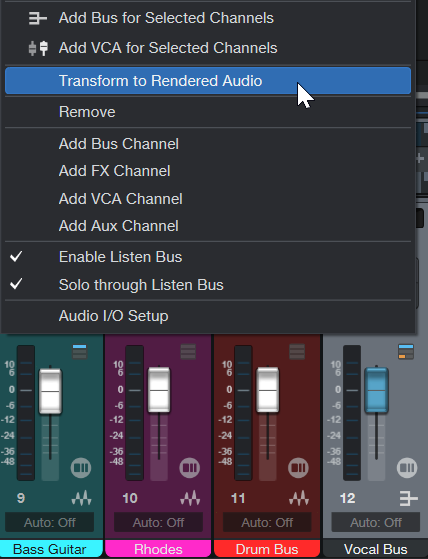Image resolution: width=428 pixels, height=559 pixels.
Task: Toggle Bass Guitar channel expand indicator
Action: point(79,352)
